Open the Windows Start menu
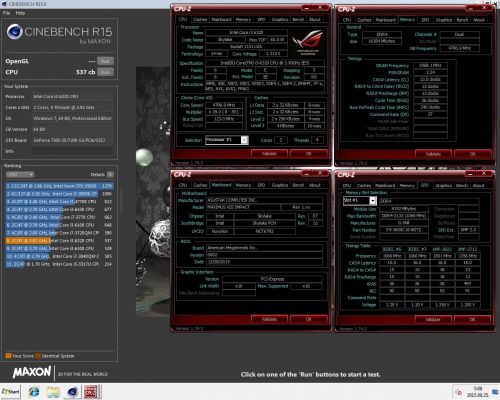The height and width of the screenshot is (400, 500). click(x=11, y=392)
